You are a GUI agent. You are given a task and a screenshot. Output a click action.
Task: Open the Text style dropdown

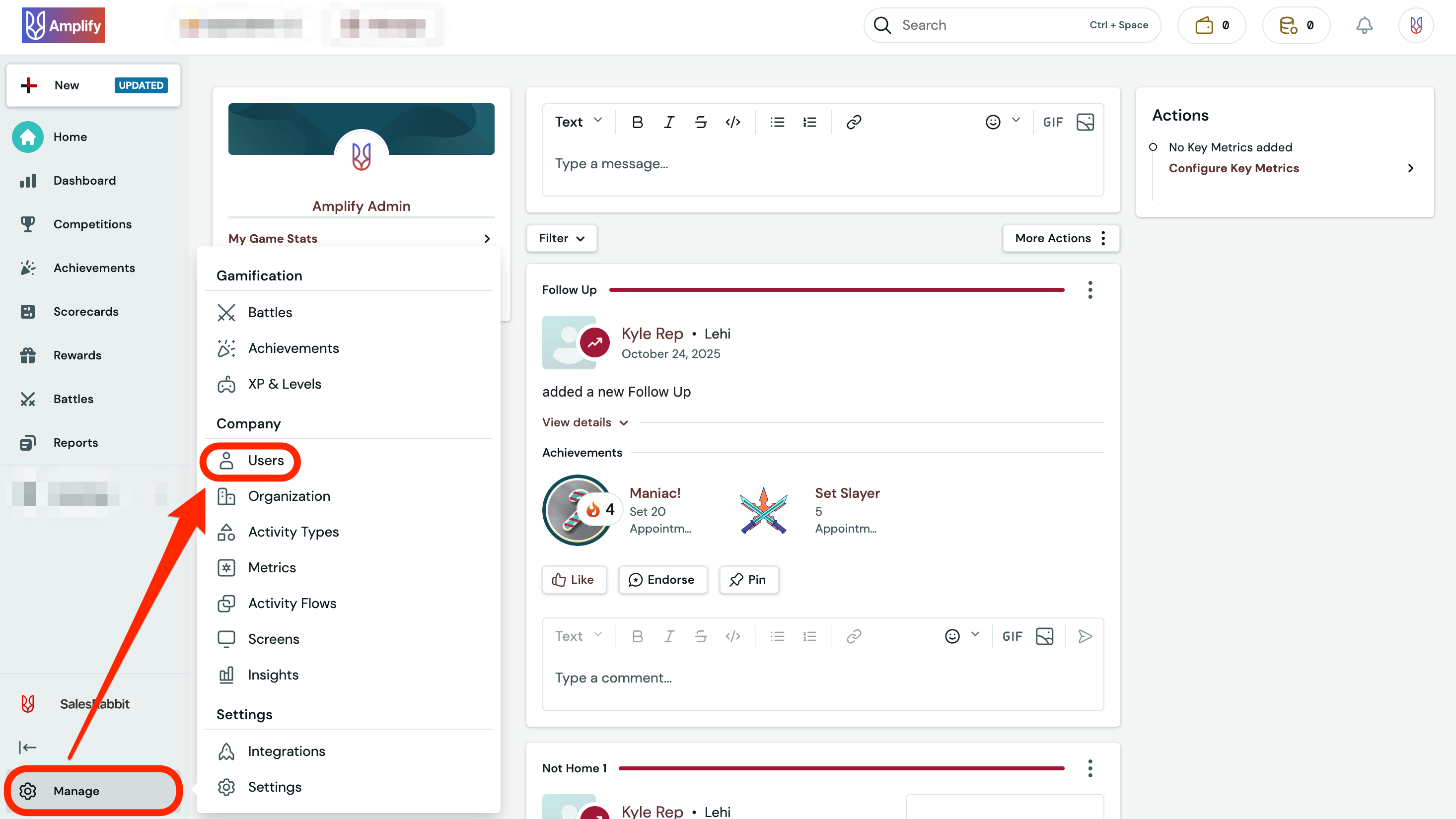click(578, 122)
